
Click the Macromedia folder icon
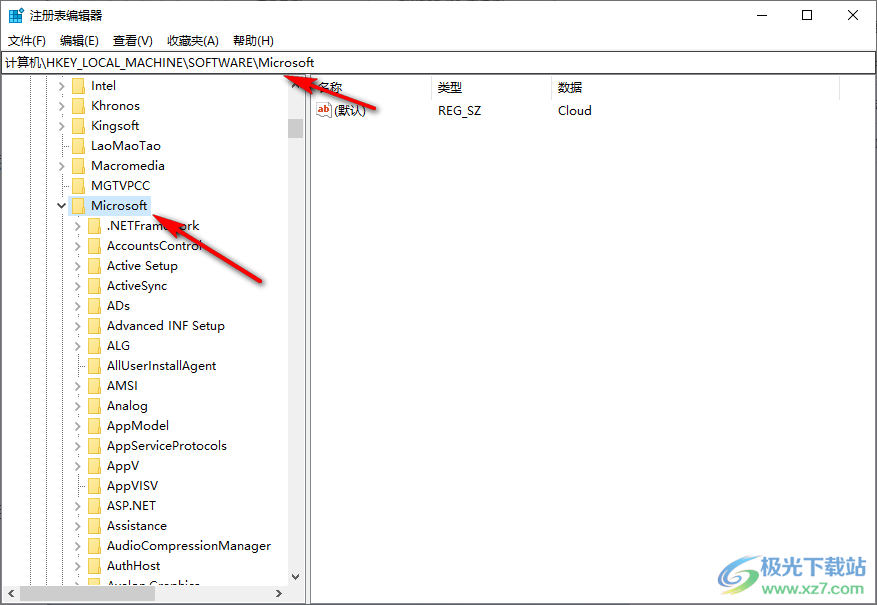coord(78,166)
